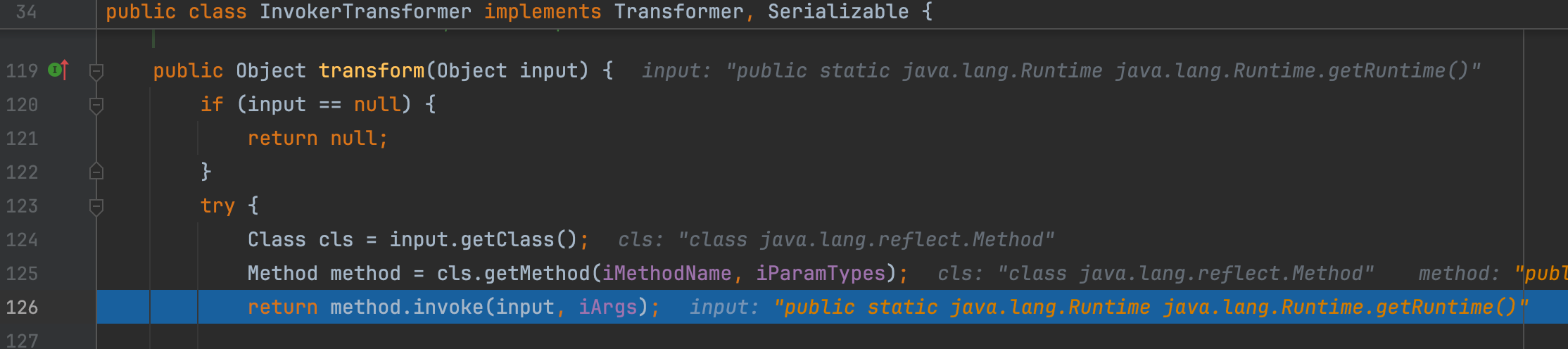Click the inline input debug value on line 119
This screenshot has height=349, width=1568.
(x=1061, y=71)
